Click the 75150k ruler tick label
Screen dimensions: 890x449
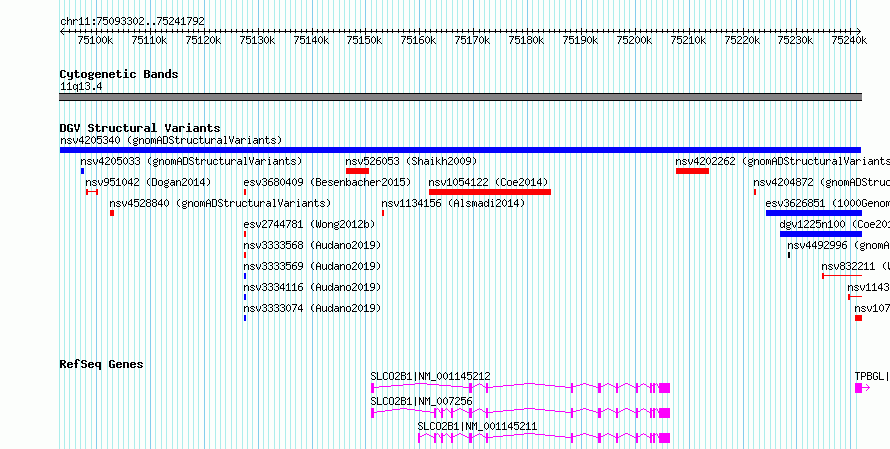tap(365, 40)
